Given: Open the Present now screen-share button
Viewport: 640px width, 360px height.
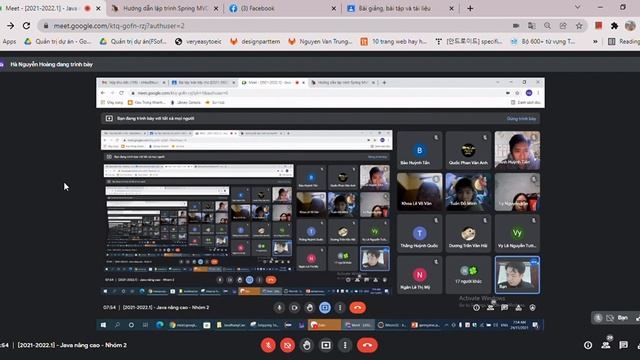Looking at the screenshot, I should 326,345.
